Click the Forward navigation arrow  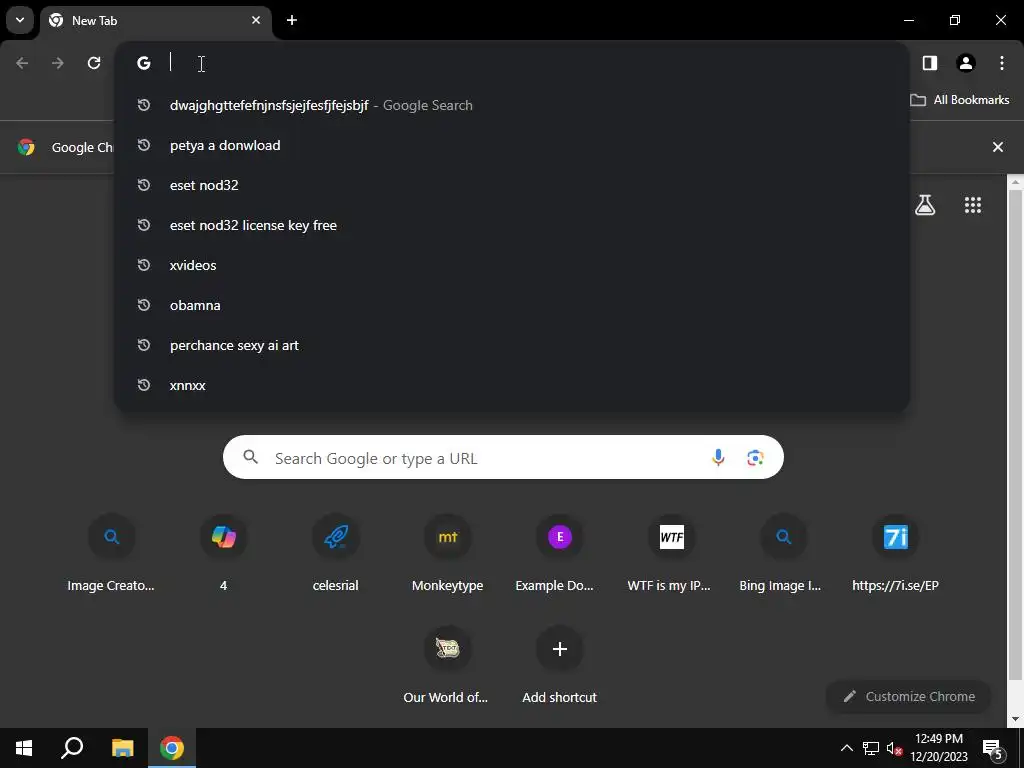(x=58, y=63)
